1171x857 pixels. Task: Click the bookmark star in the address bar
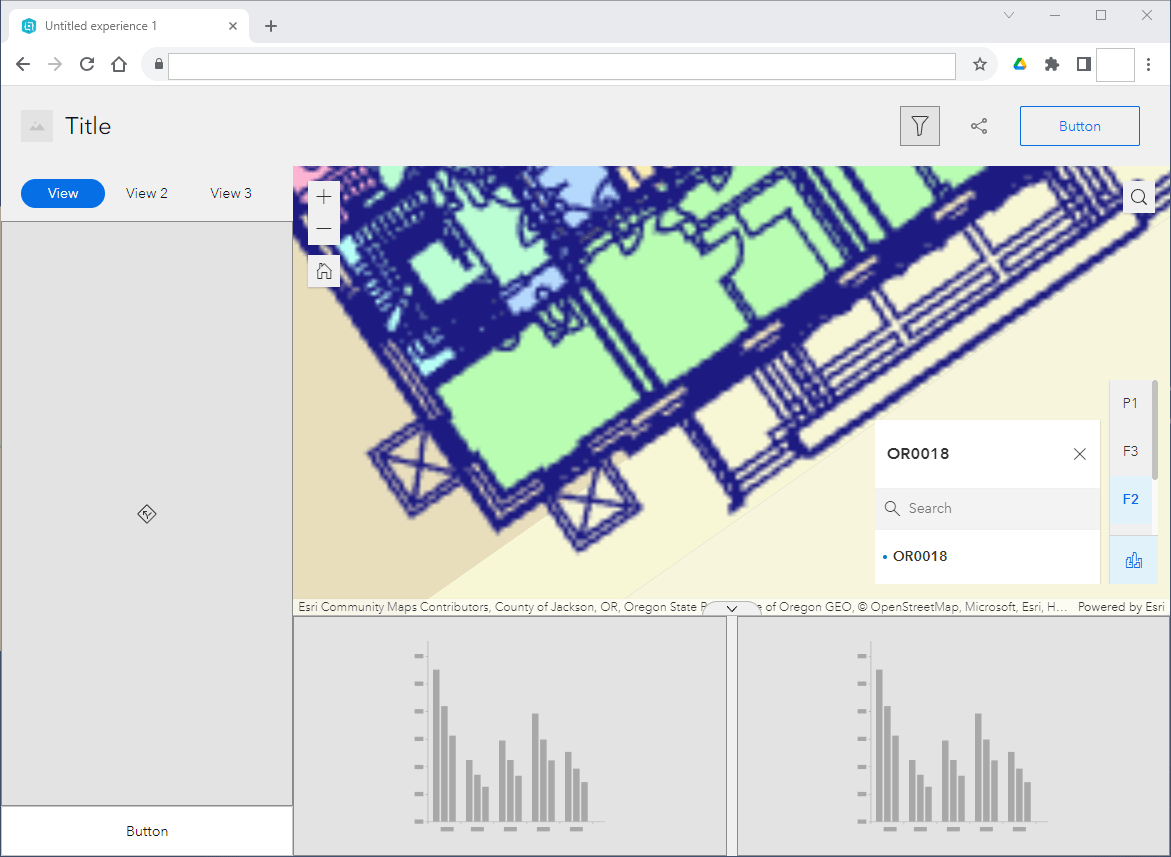click(x=977, y=64)
